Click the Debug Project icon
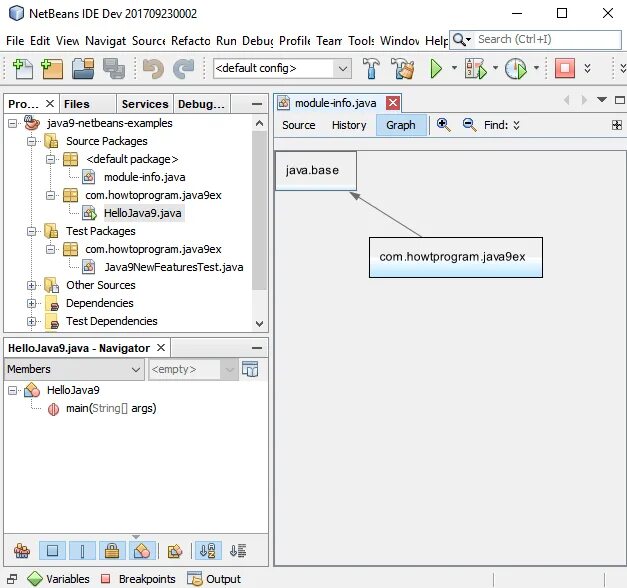 pyautogui.click(x=475, y=69)
